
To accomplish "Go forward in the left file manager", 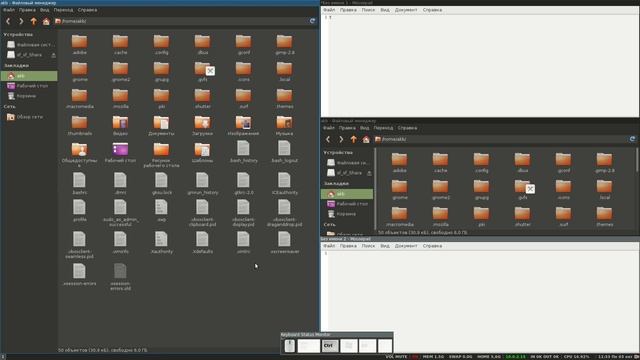I will pyautogui.click(x=21, y=21).
